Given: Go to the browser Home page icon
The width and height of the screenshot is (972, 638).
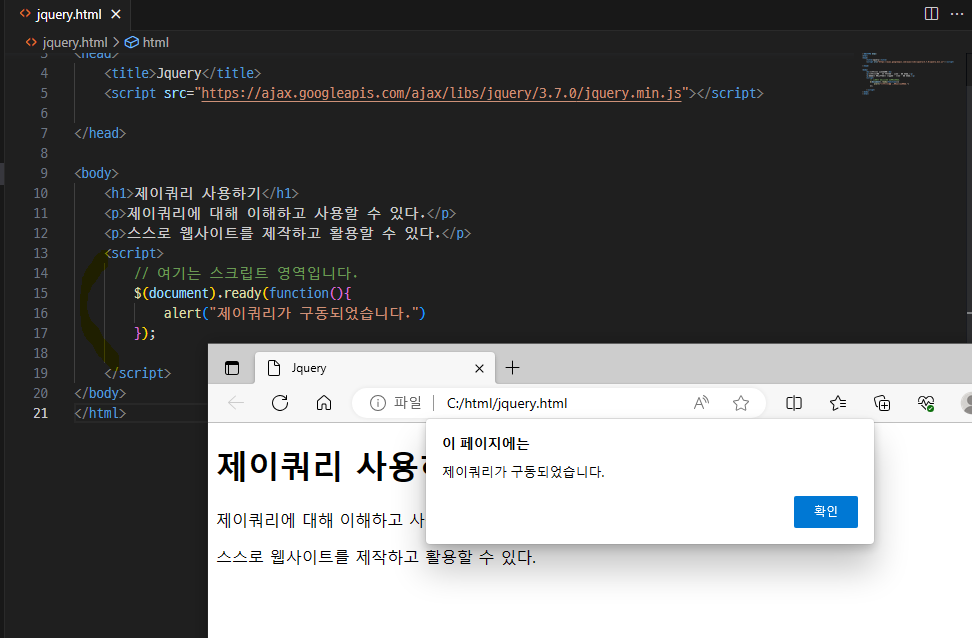Looking at the screenshot, I should pos(324,403).
